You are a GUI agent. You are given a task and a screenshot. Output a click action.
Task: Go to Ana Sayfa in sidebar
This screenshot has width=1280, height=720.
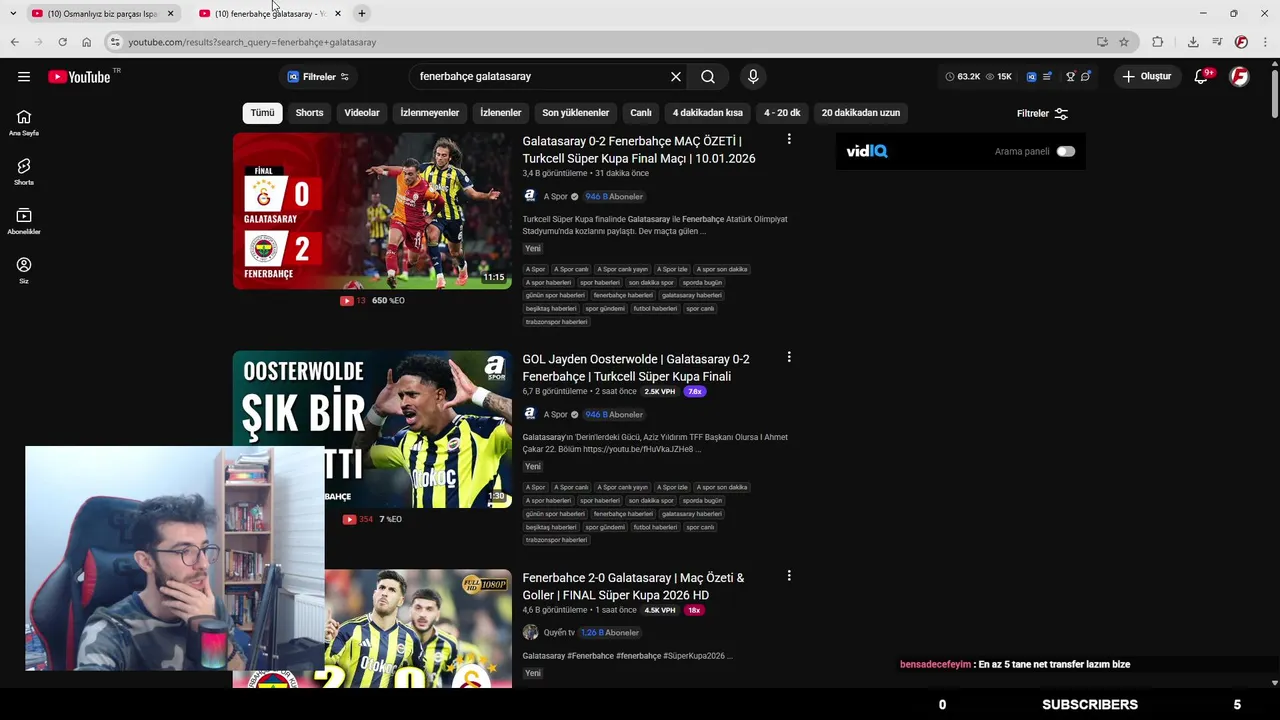coord(24,123)
